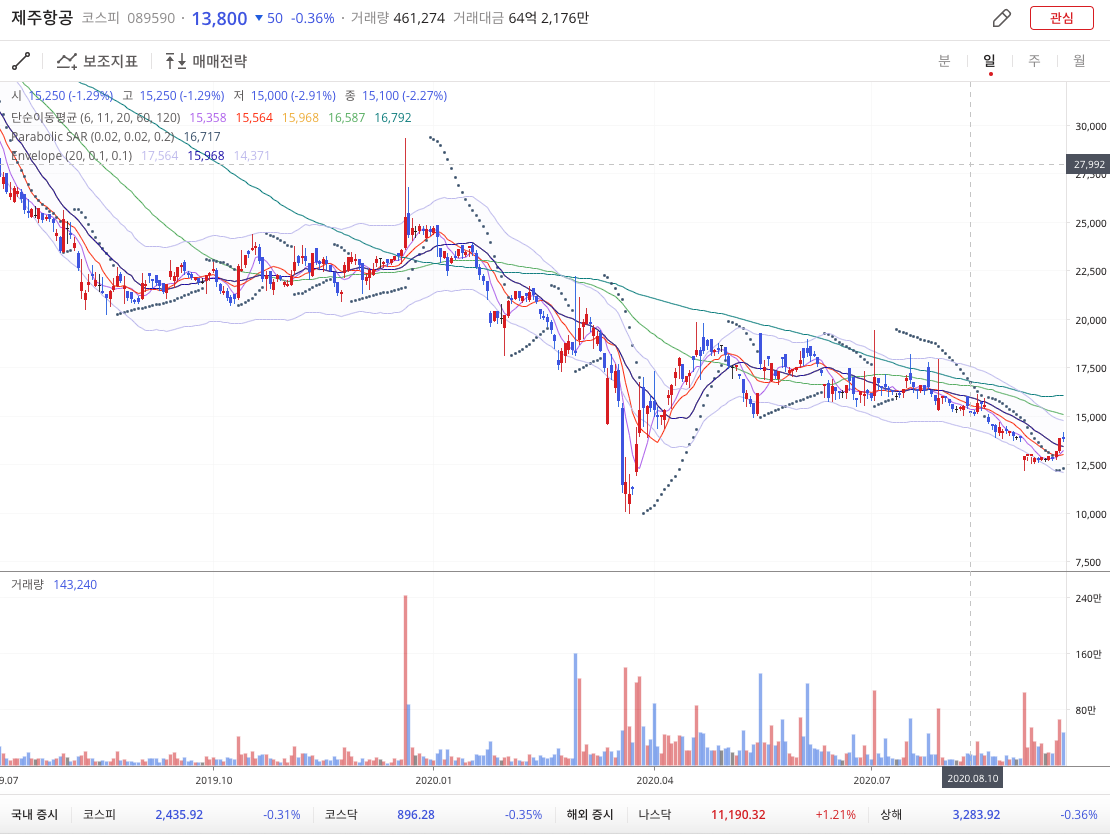Open the 코스피 index in the bottom bar
Screen dimensions: 1110x834
point(99,814)
